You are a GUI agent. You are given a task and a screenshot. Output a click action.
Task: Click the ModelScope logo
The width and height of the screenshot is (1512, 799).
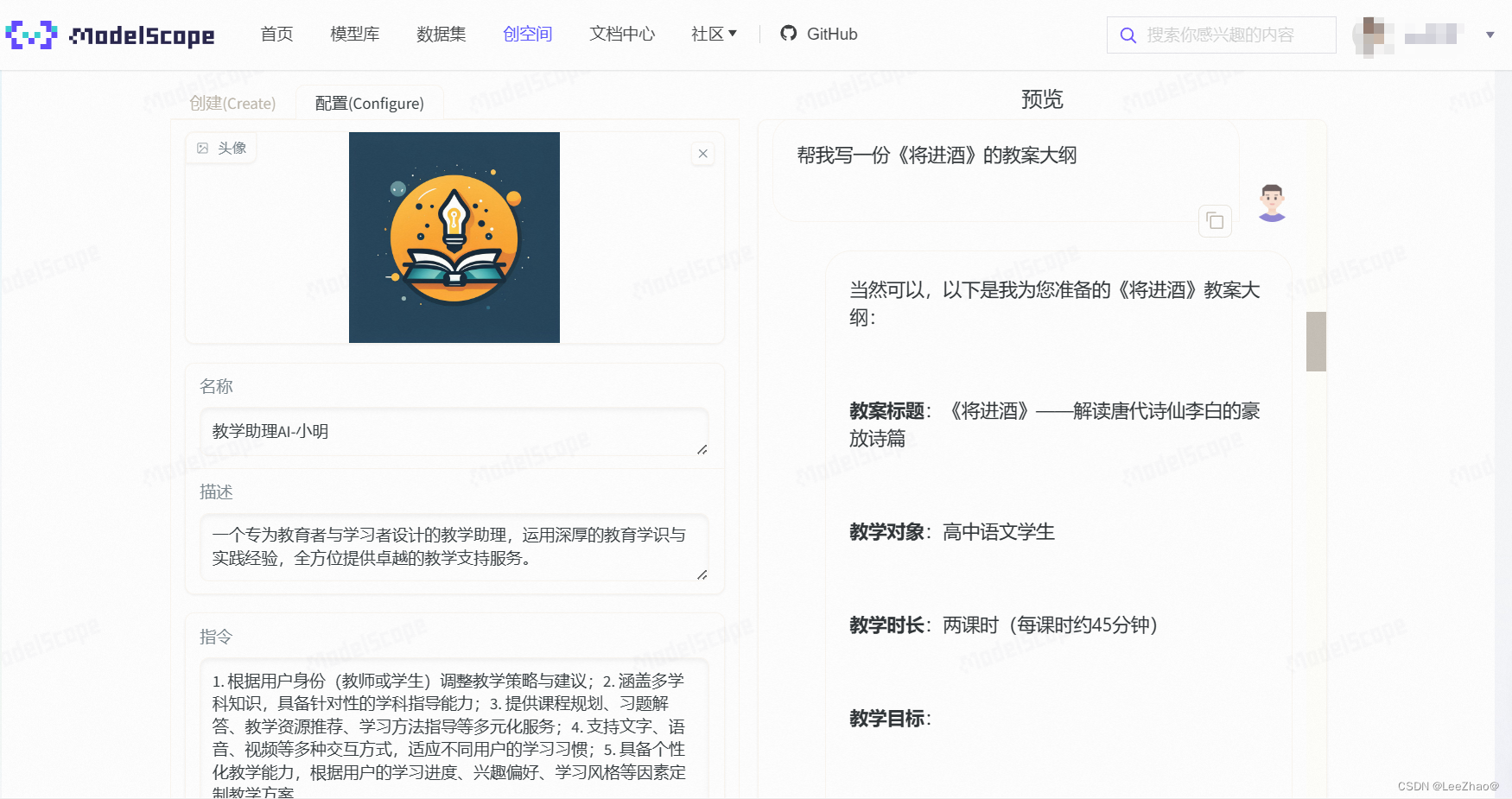pyautogui.click(x=110, y=35)
